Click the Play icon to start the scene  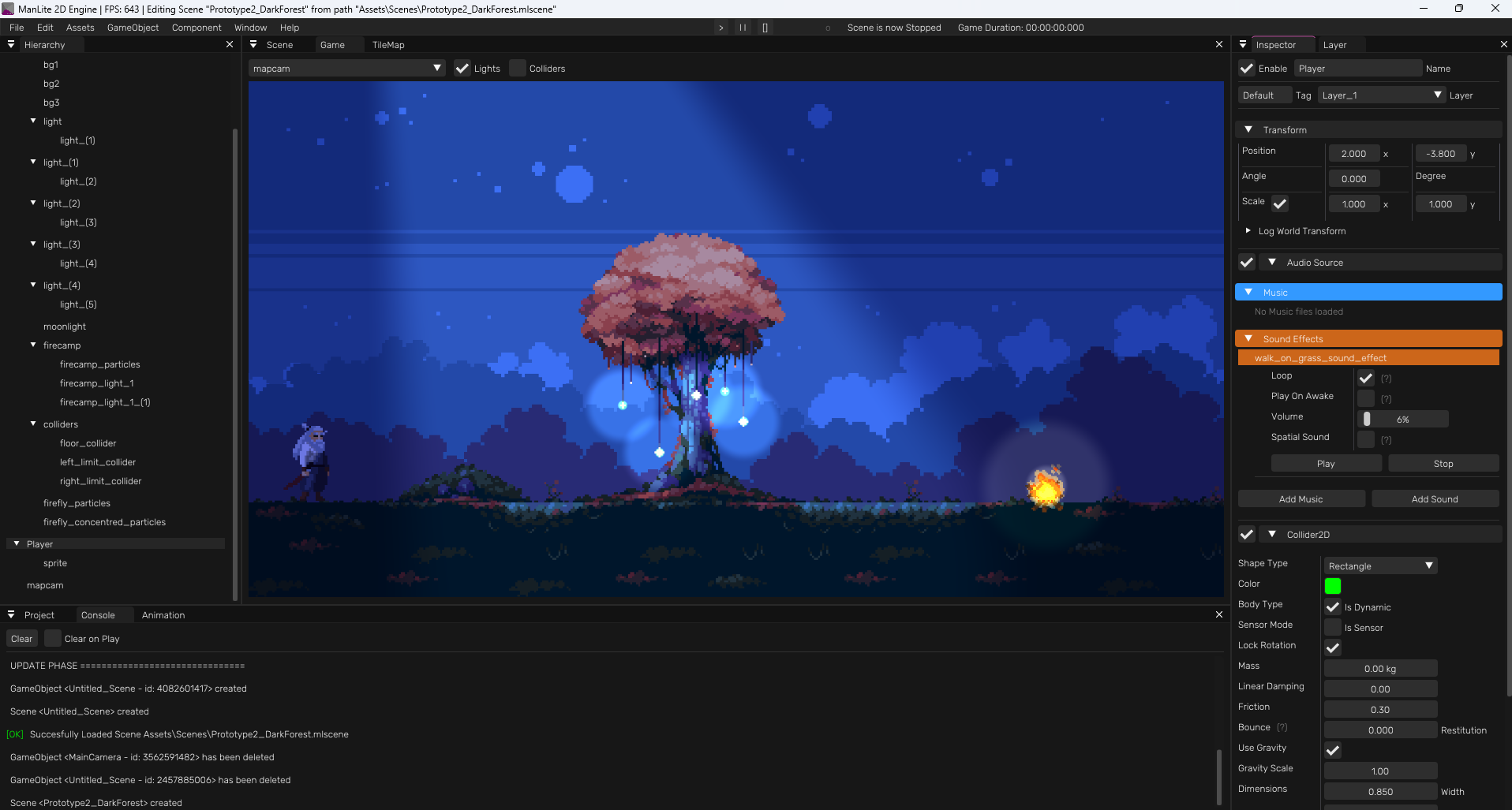720,28
